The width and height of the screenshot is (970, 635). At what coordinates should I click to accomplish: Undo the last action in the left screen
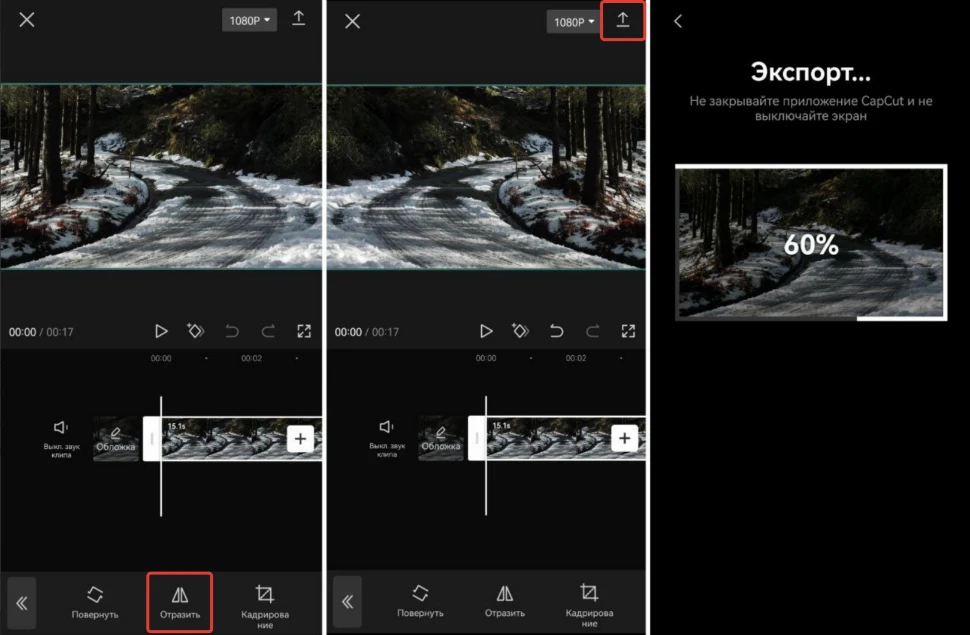coord(232,331)
